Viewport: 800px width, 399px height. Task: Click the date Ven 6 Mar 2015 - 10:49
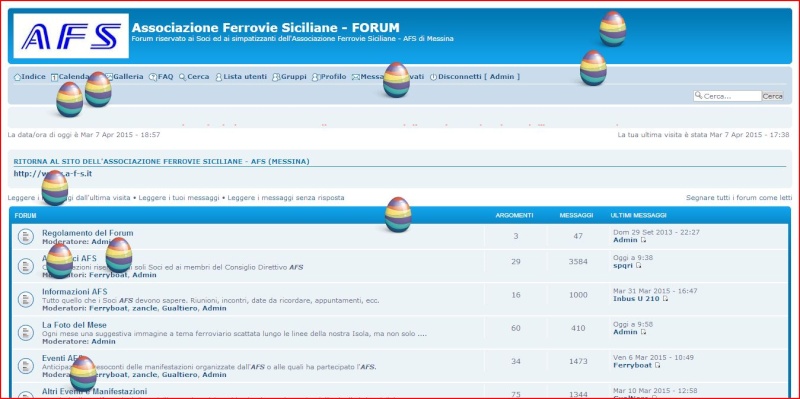pos(653,357)
